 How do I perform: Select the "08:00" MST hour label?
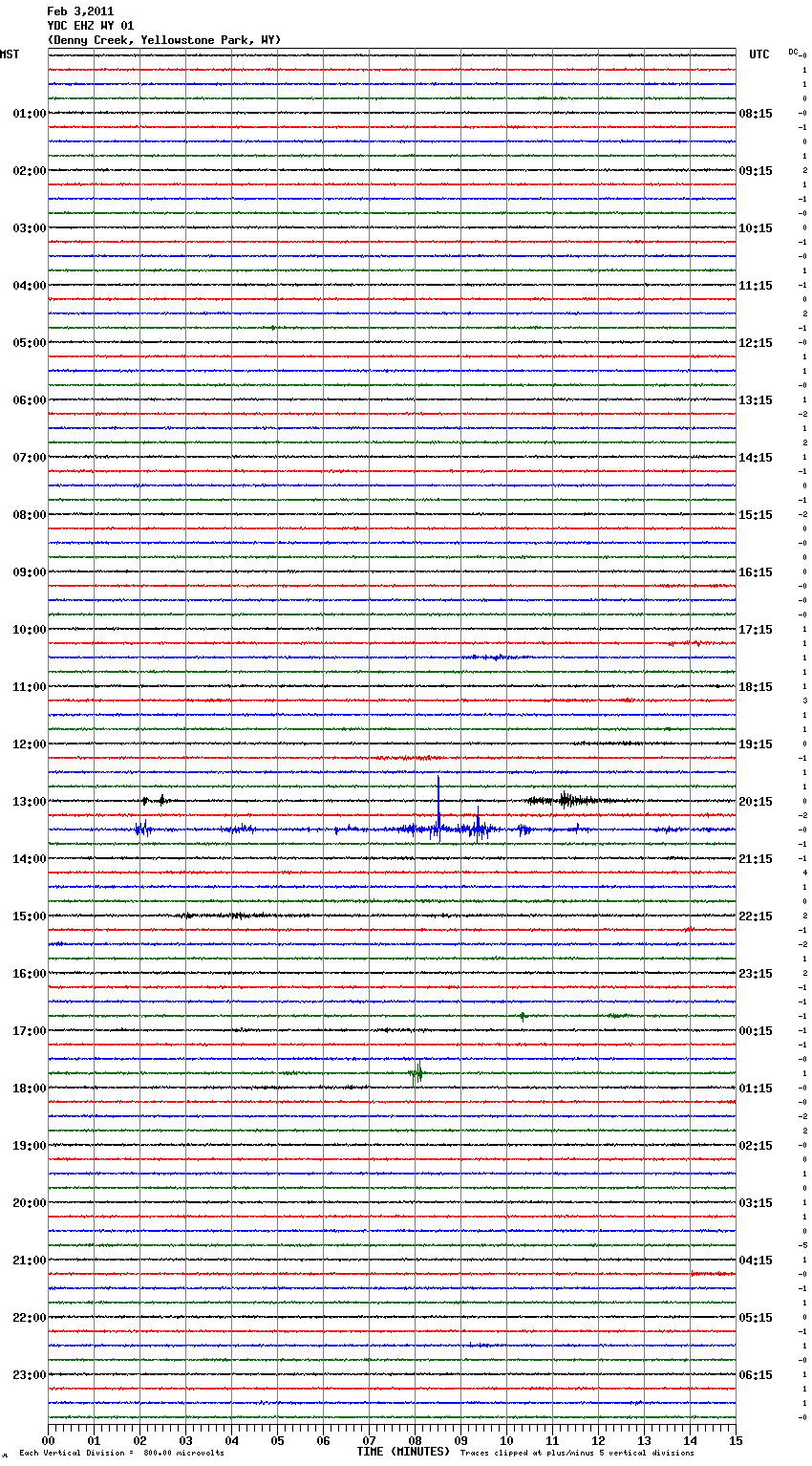(30, 515)
